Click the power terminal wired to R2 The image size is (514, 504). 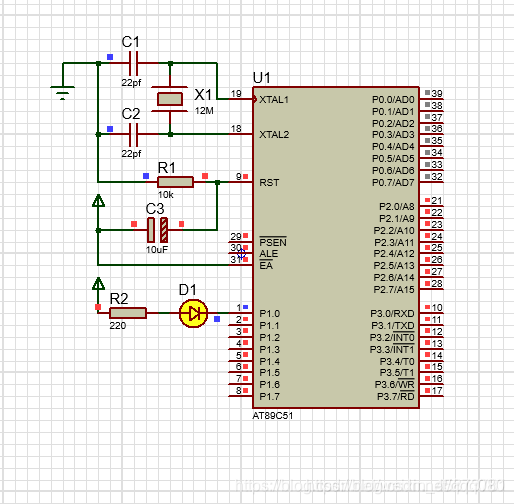click(x=98, y=284)
